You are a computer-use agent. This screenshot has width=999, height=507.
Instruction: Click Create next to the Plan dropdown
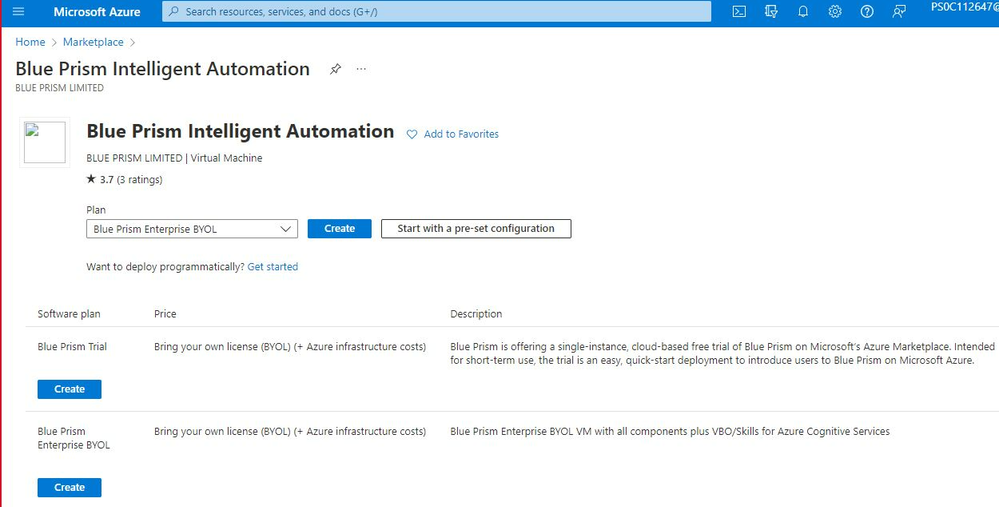pos(340,229)
